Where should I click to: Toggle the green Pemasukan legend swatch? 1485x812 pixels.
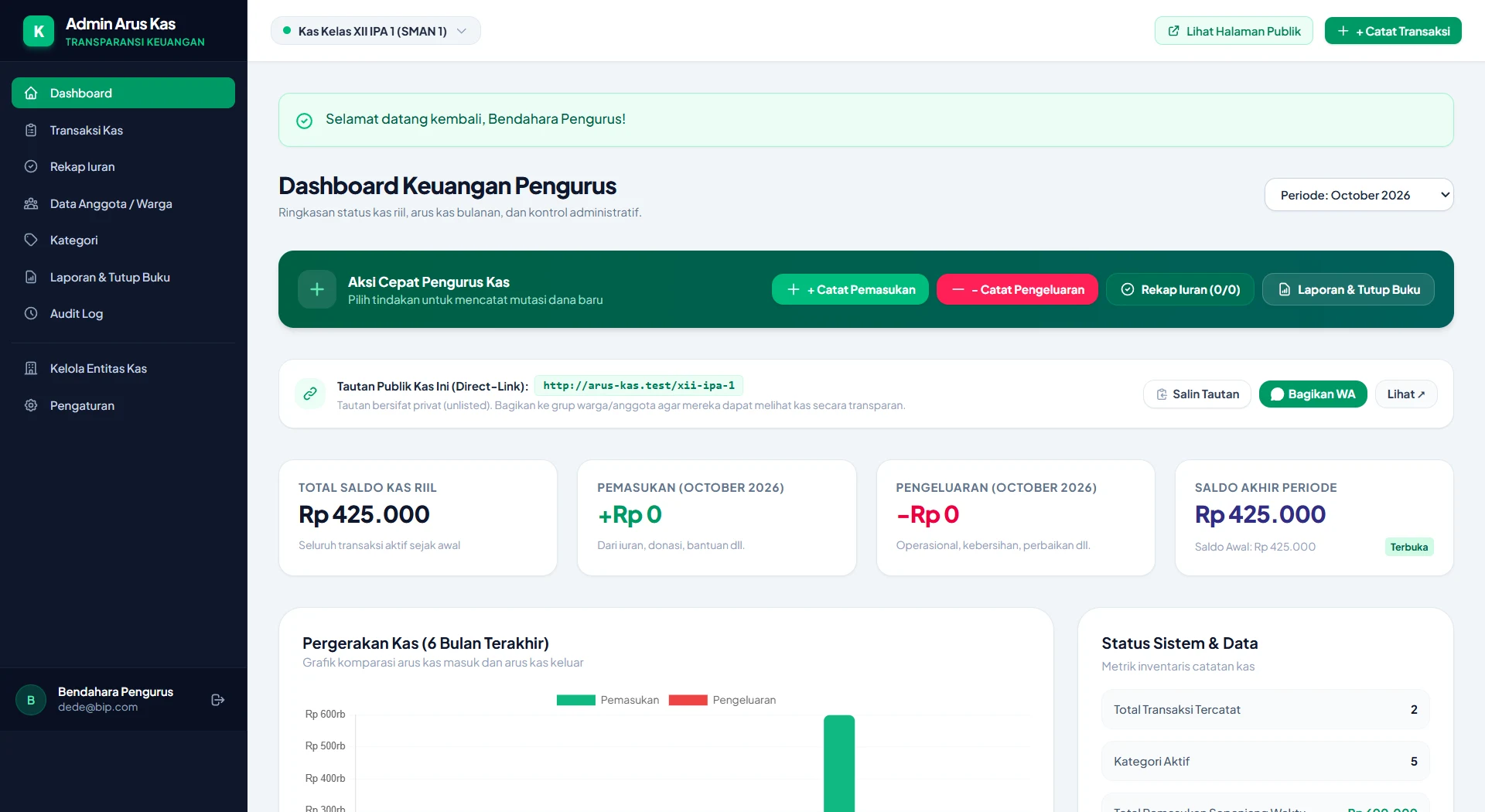[x=576, y=700]
